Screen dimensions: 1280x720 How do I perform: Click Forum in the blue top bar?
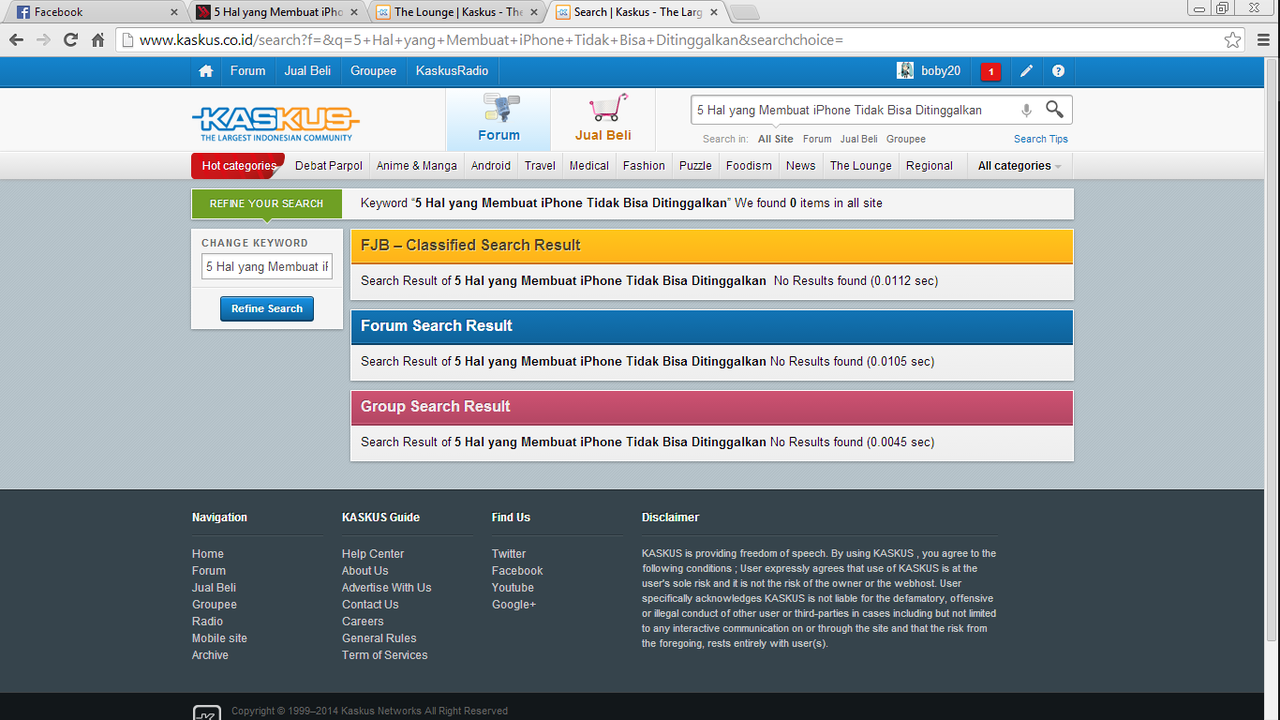pyautogui.click(x=248, y=71)
